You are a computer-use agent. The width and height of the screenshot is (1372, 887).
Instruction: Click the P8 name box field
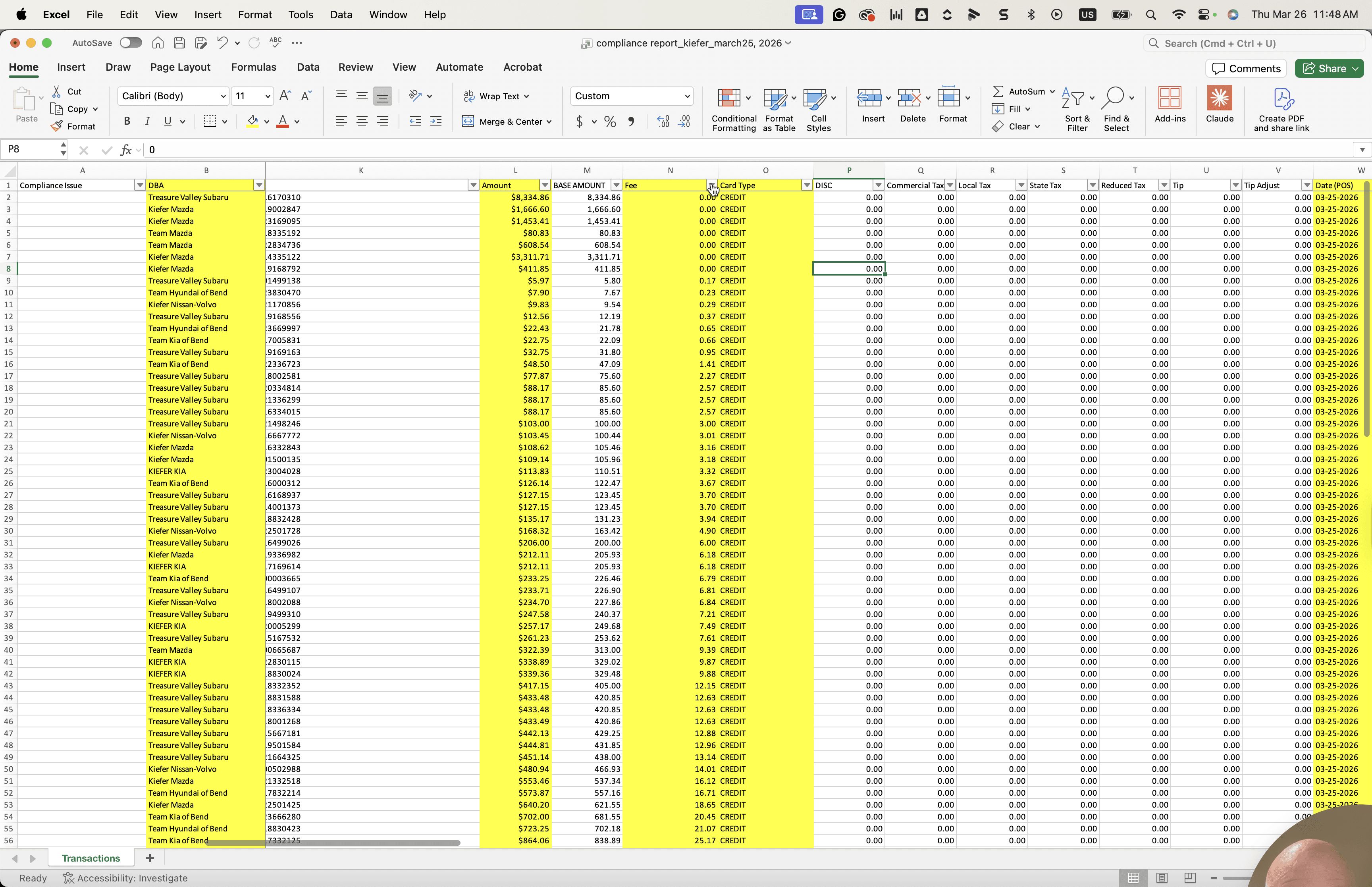31,150
